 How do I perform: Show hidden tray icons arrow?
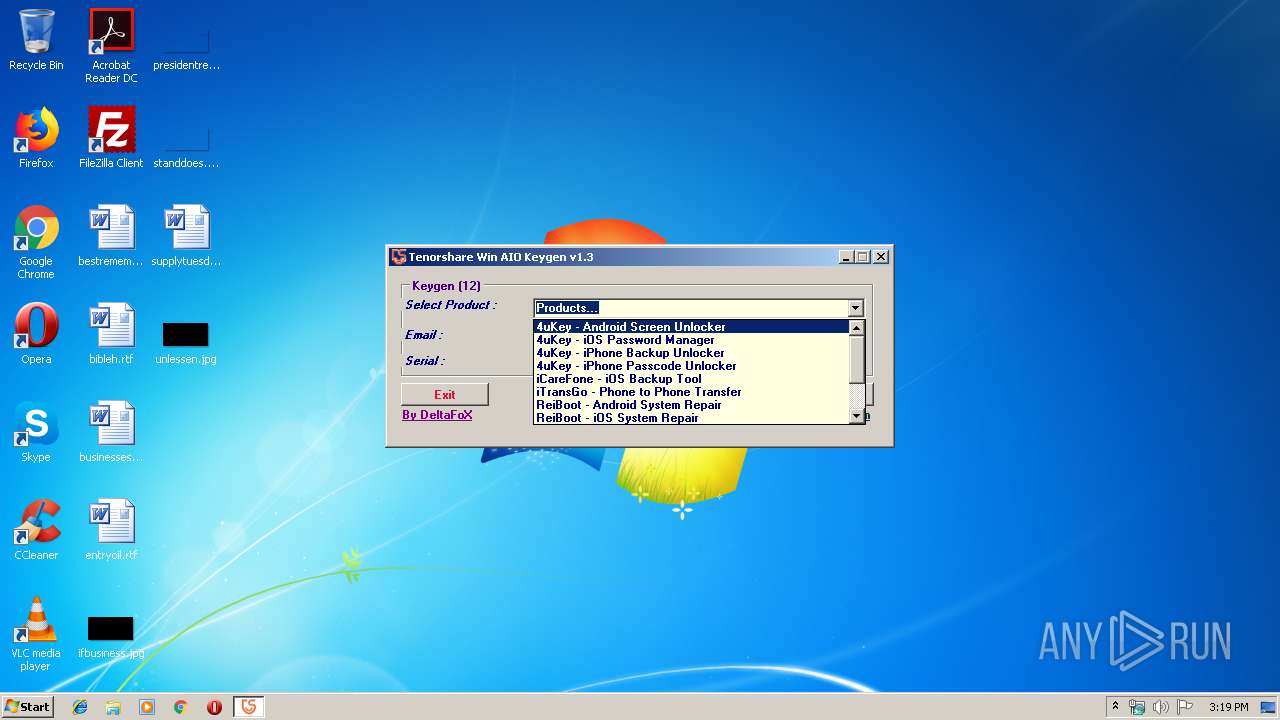coord(1115,707)
